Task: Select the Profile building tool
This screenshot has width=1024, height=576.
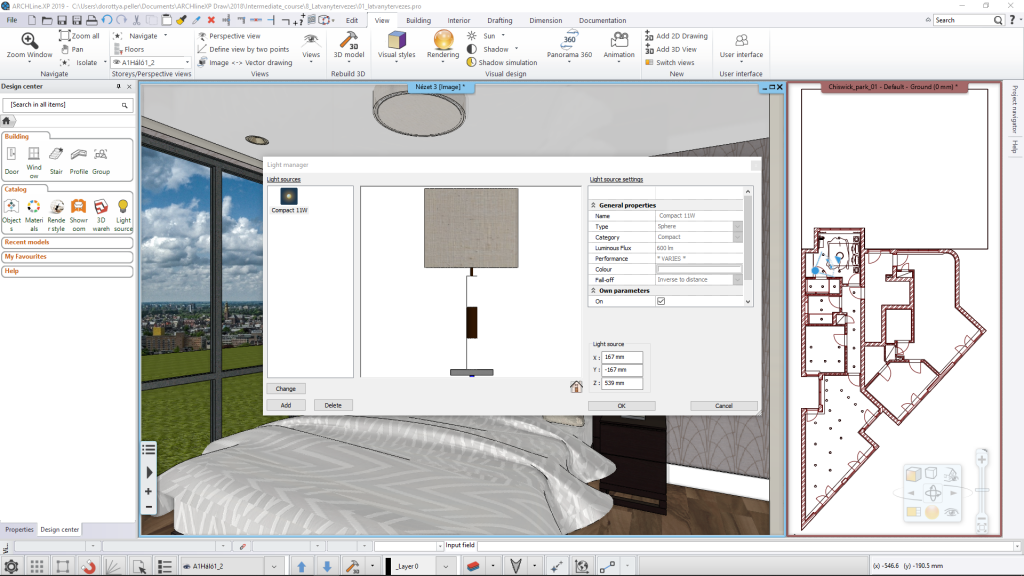Action: pyautogui.click(x=78, y=161)
